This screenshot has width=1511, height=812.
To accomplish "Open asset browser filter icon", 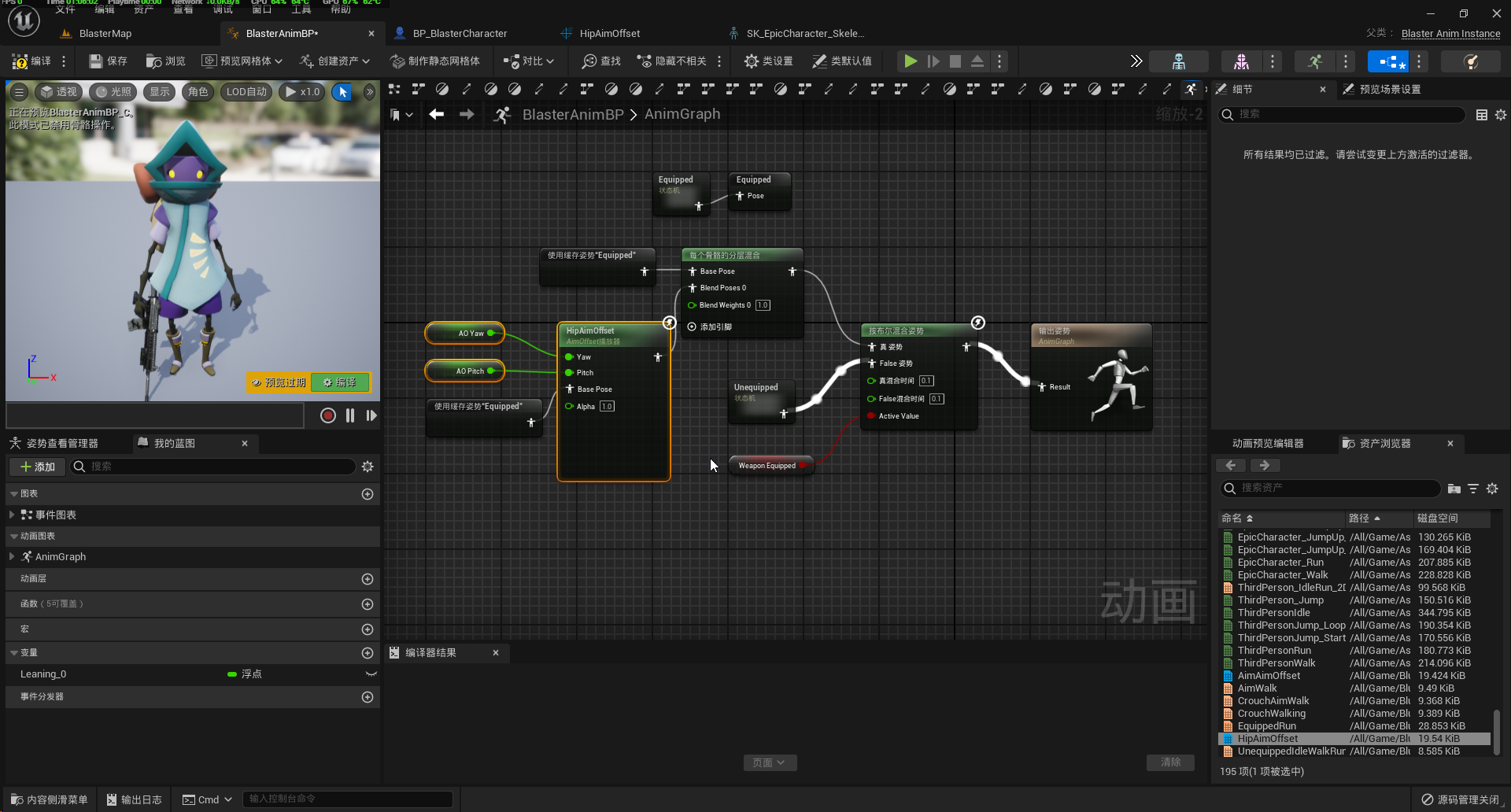I will click(x=1473, y=489).
